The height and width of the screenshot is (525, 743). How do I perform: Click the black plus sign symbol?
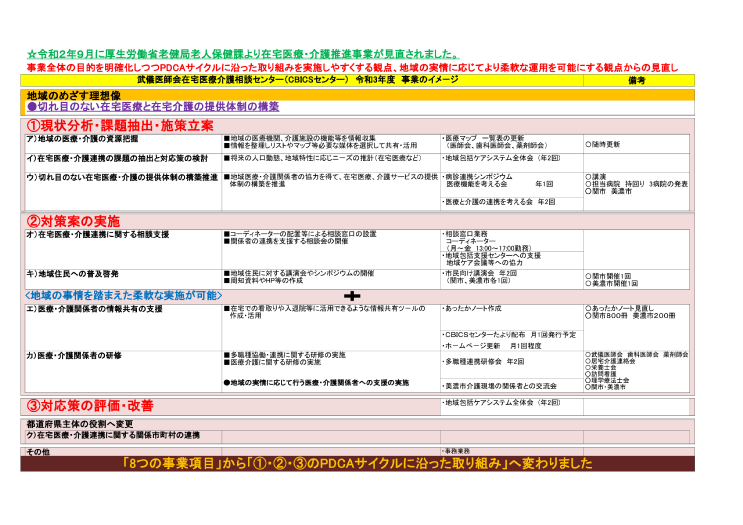point(351,296)
